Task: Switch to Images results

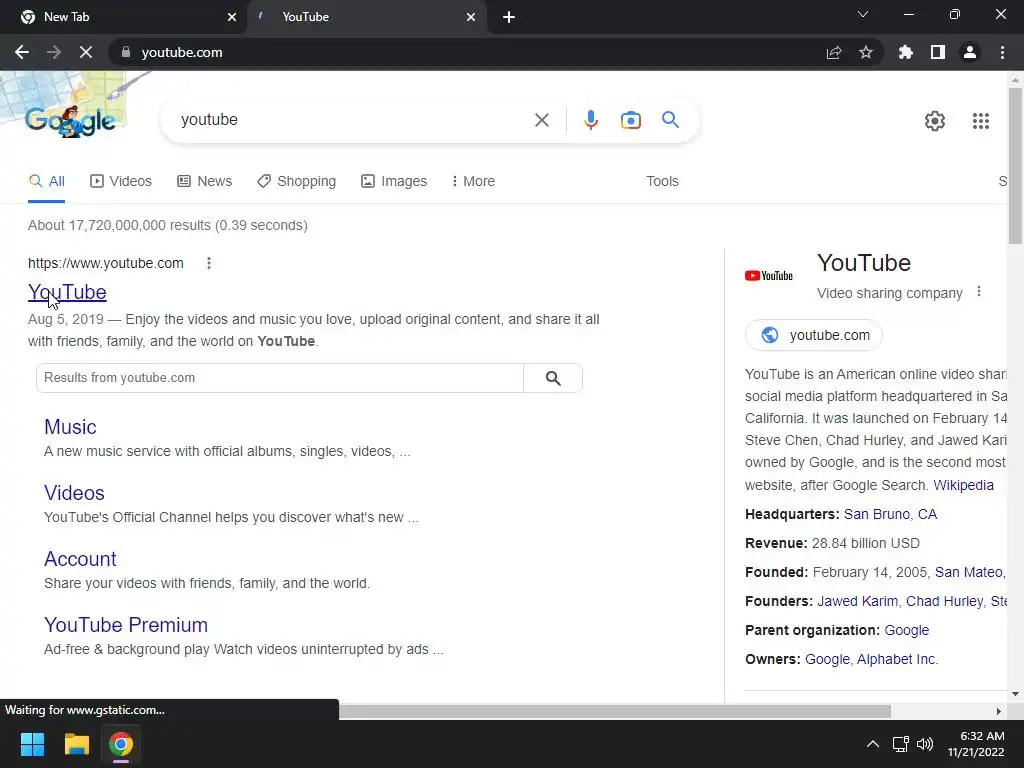Action: (394, 181)
